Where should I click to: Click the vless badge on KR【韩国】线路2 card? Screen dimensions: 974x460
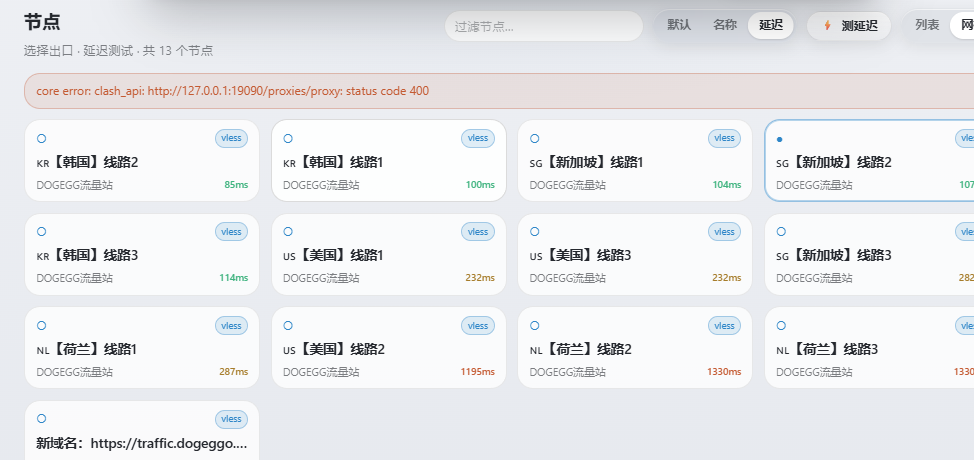point(231,138)
